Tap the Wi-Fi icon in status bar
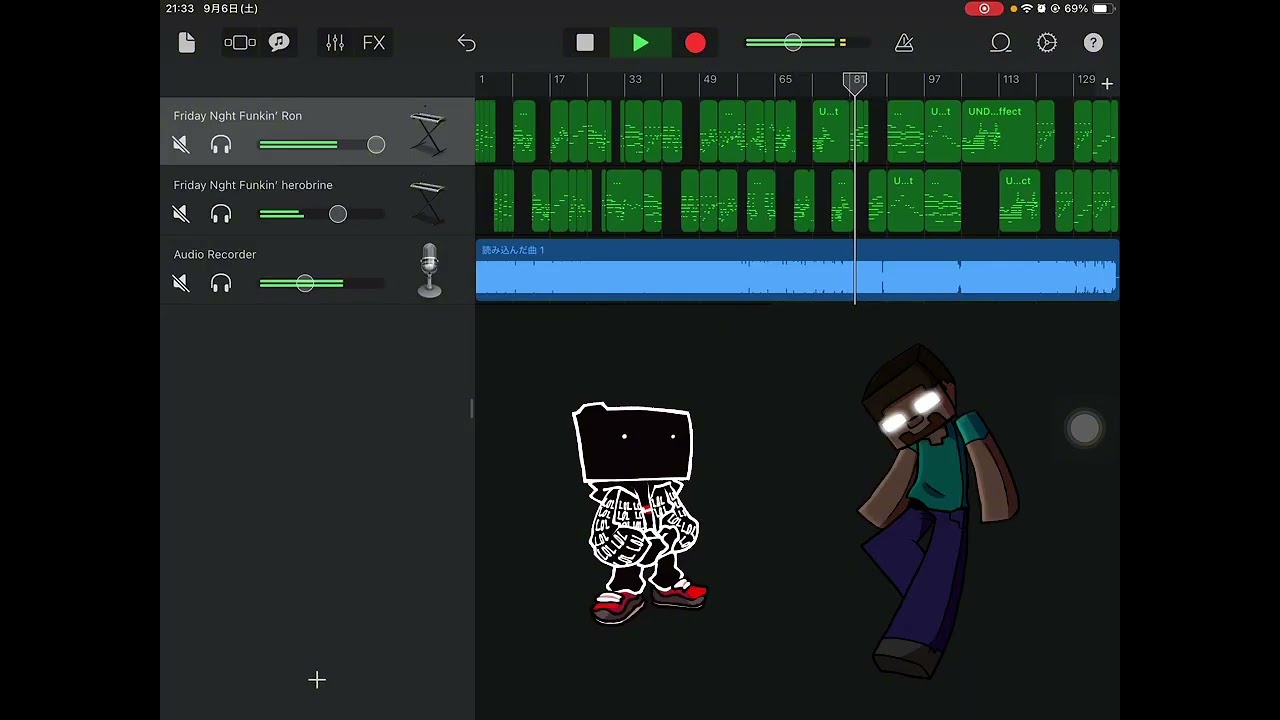Screen dimensions: 1280x720 [1026, 8]
